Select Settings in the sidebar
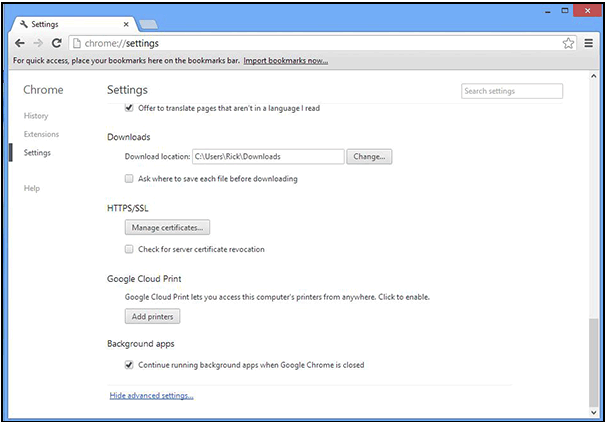611x422 pixels. (37, 152)
